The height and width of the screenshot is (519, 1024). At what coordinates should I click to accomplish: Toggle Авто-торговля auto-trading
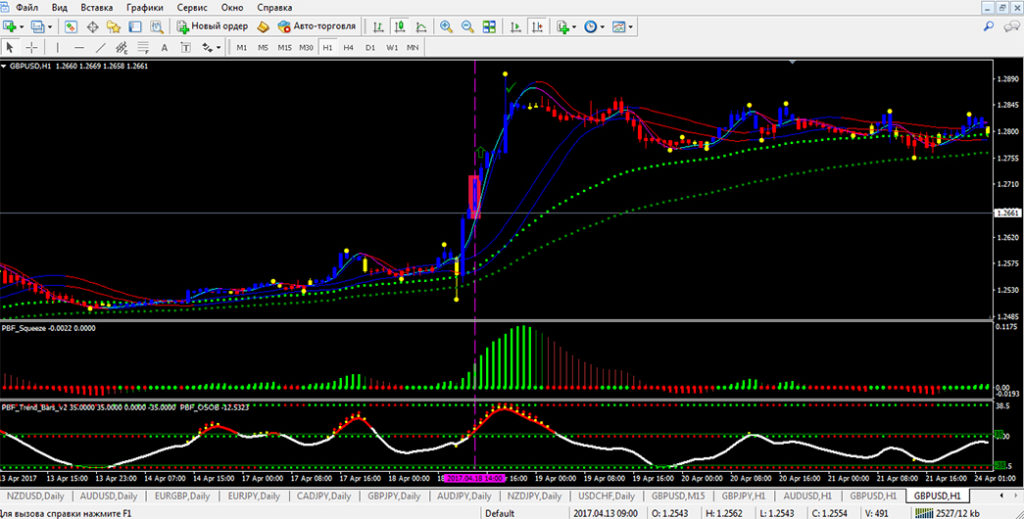click(x=316, y=27)
